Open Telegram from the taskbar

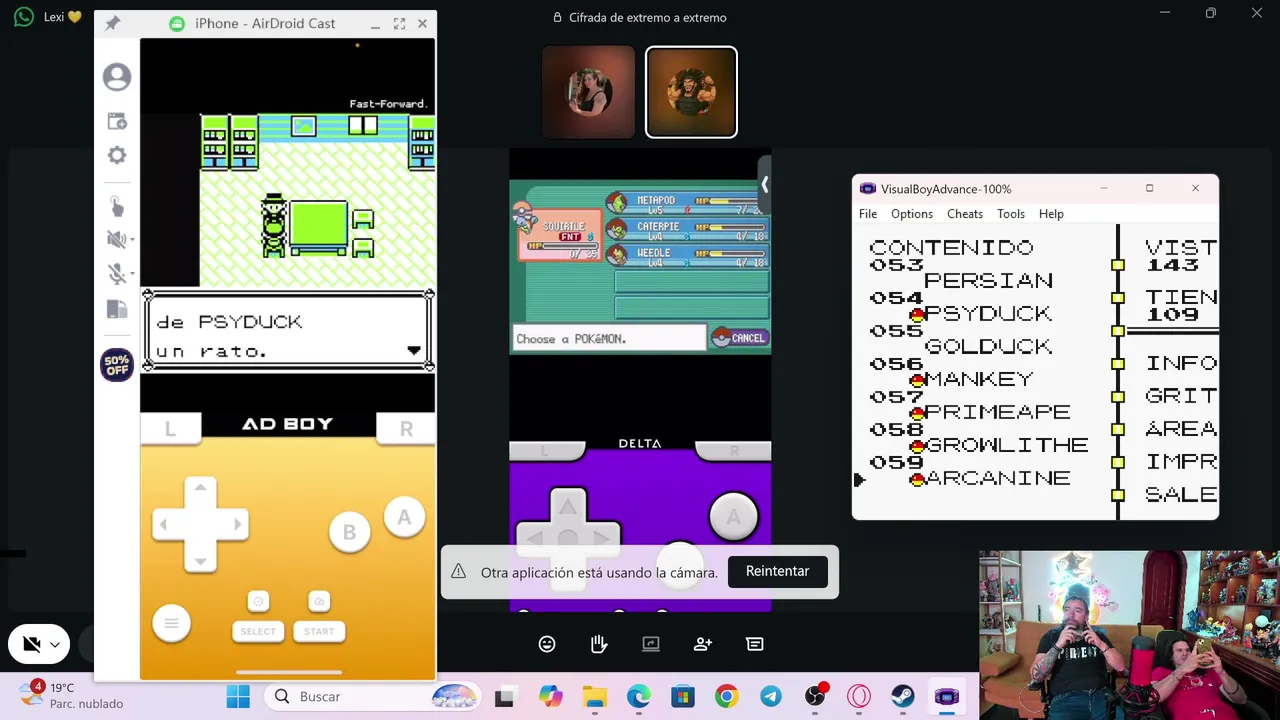coord(770,697)
